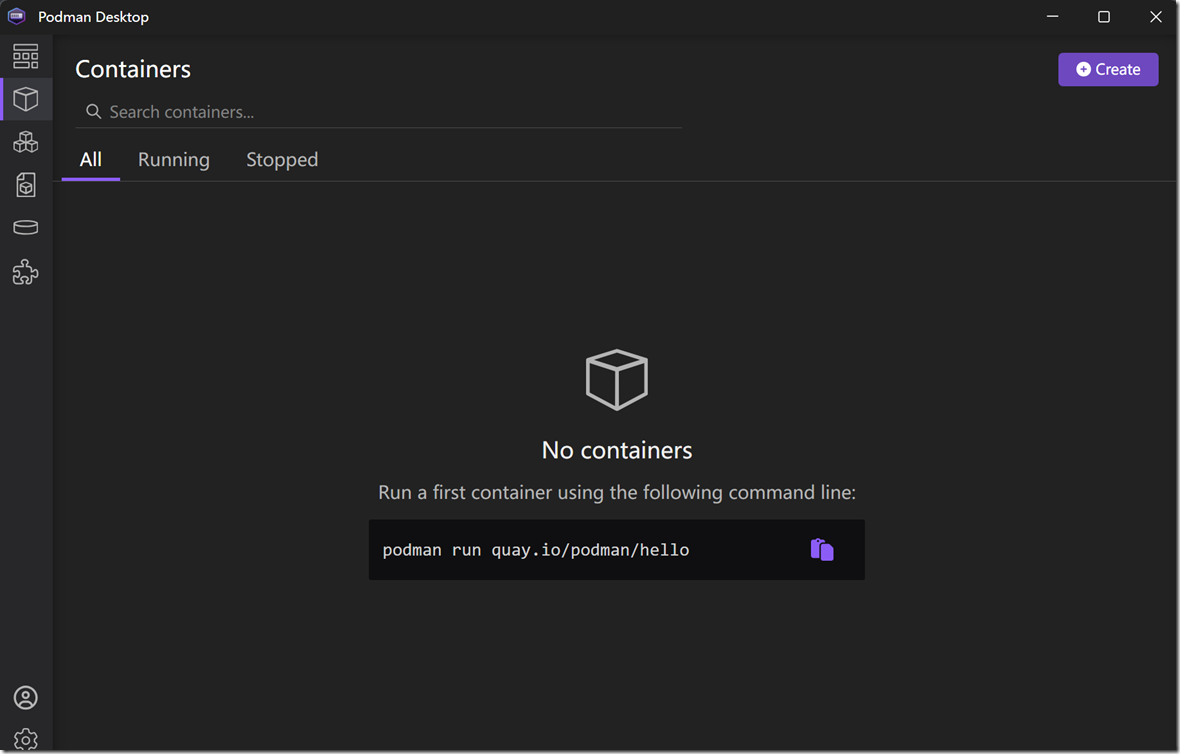Open Settings gear at sidebar bottom
The width and height of the screenshot is (1180, 754).
(x=26, y=740)
